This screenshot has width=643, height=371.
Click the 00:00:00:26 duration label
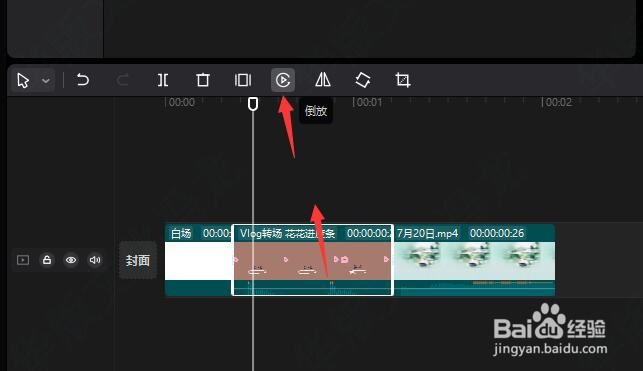coord(497,233)
